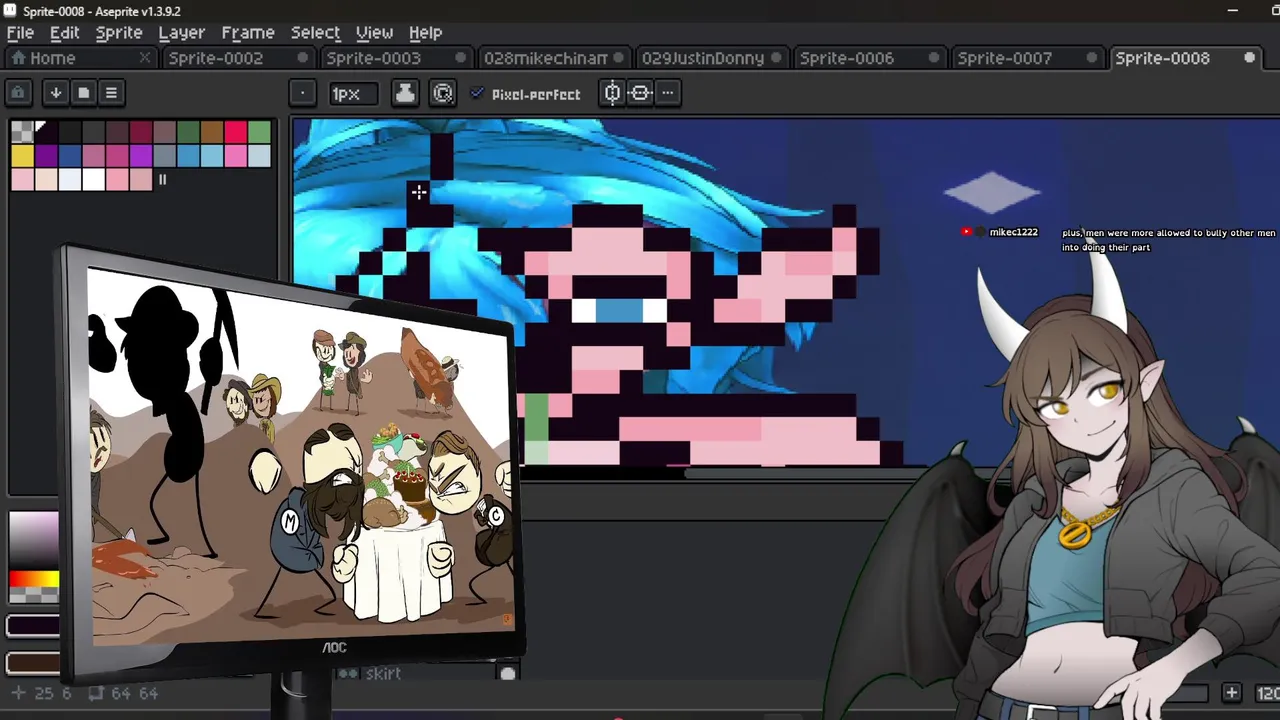Pick the white palette swatch

pyautogui.click(x=93, y=180)
